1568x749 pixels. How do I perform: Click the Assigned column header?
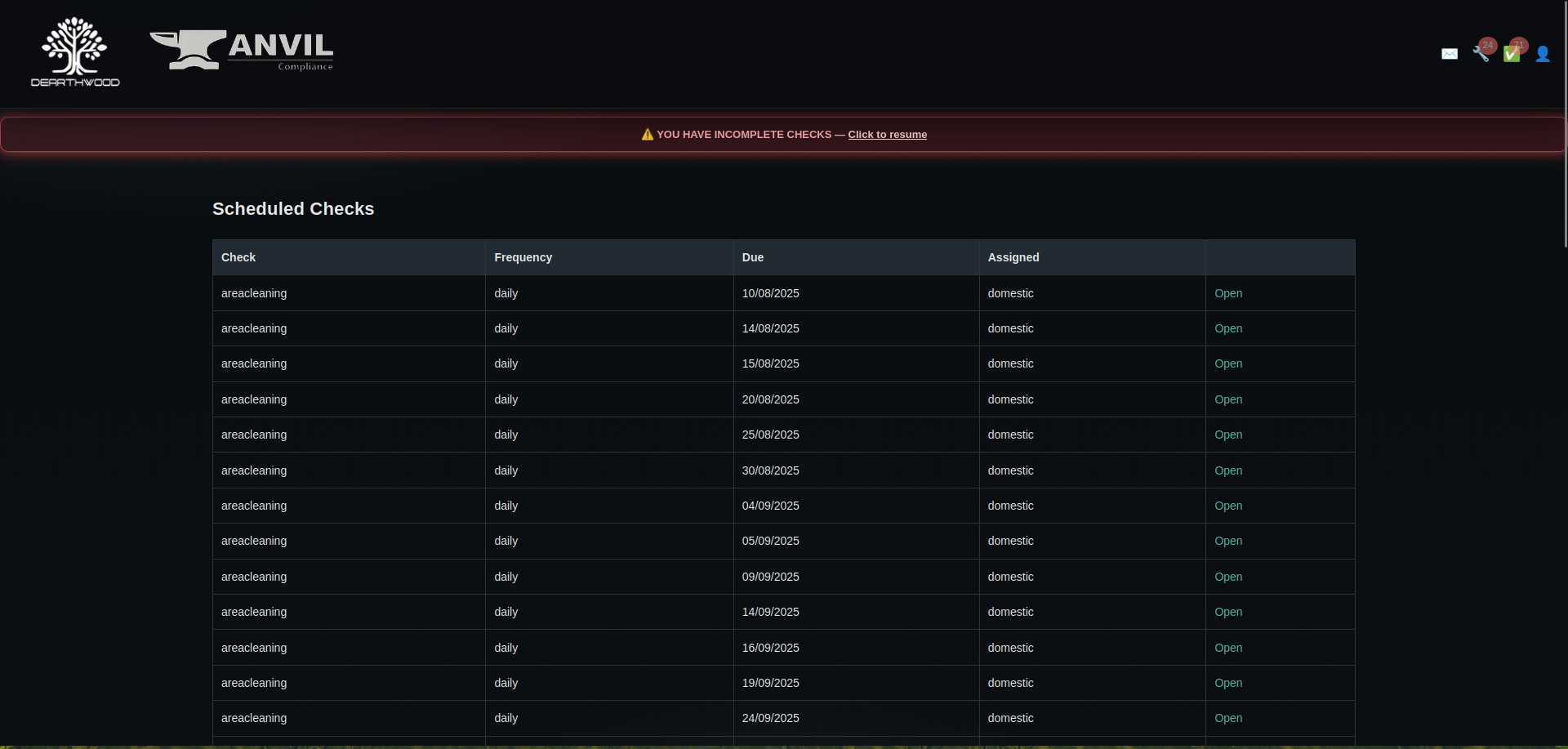pyautogui.click(x=1013, y=257)
